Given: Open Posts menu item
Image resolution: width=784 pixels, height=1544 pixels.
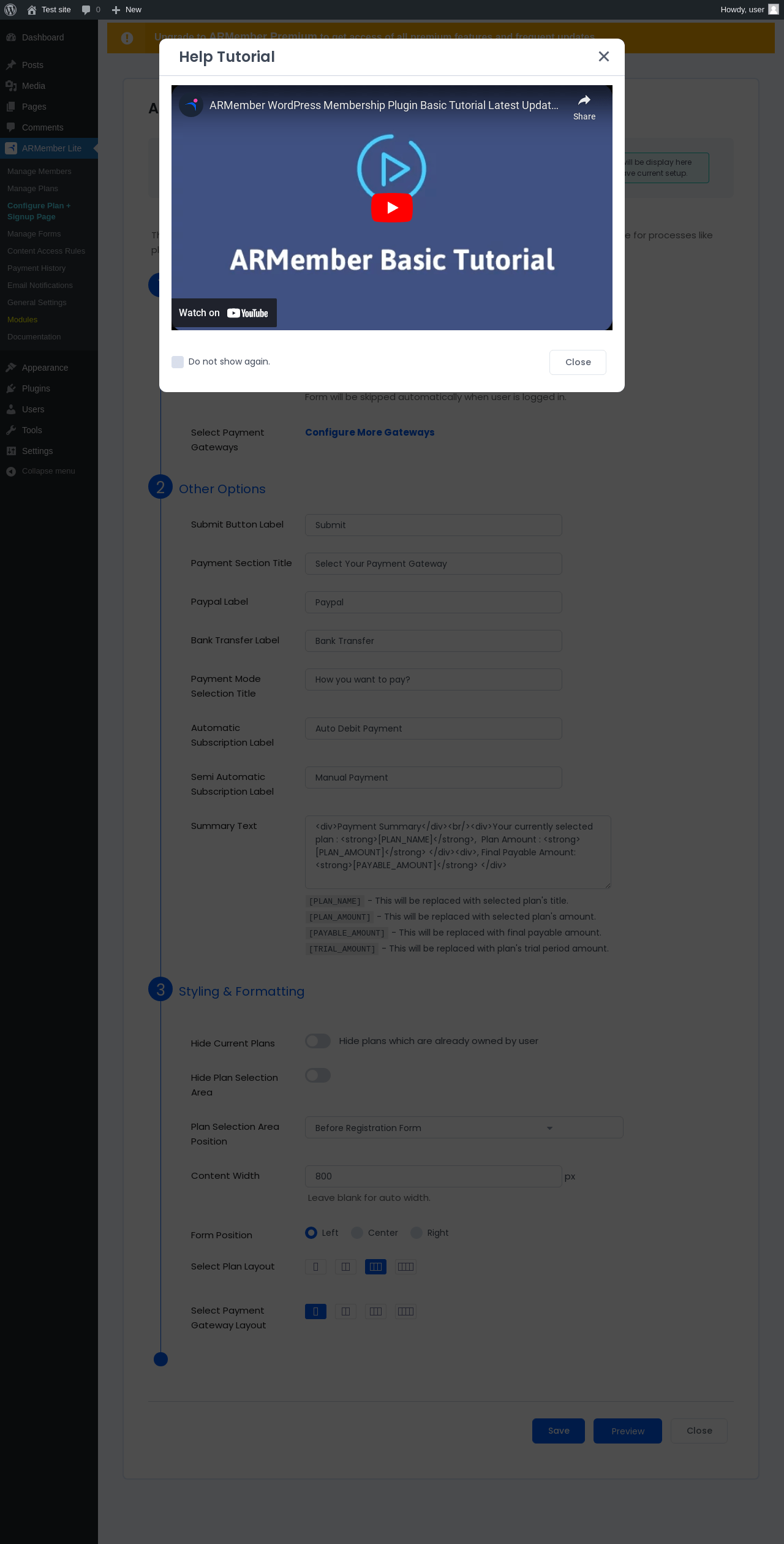Looking at the screenshot, I should [49, 65].
